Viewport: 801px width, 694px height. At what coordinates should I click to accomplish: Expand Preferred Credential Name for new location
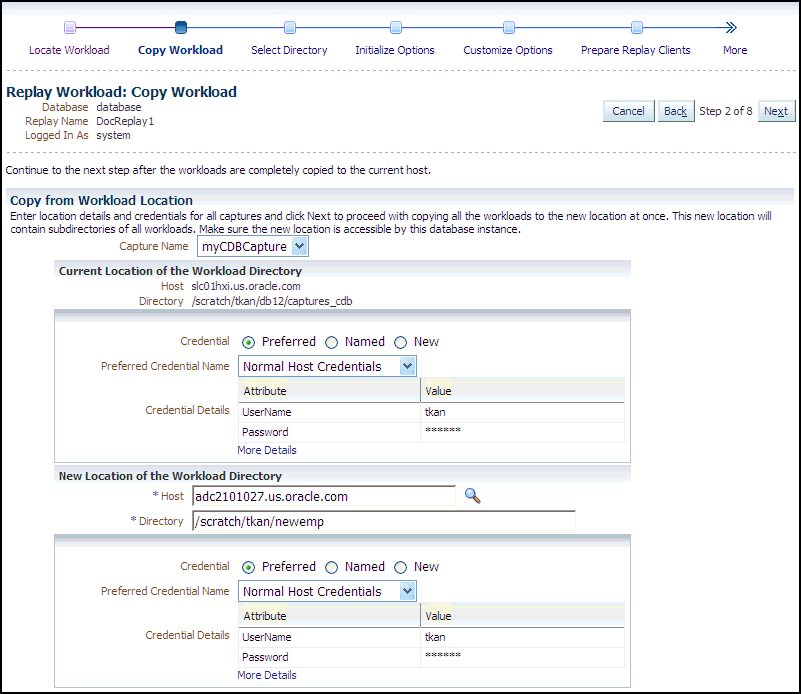406,592
